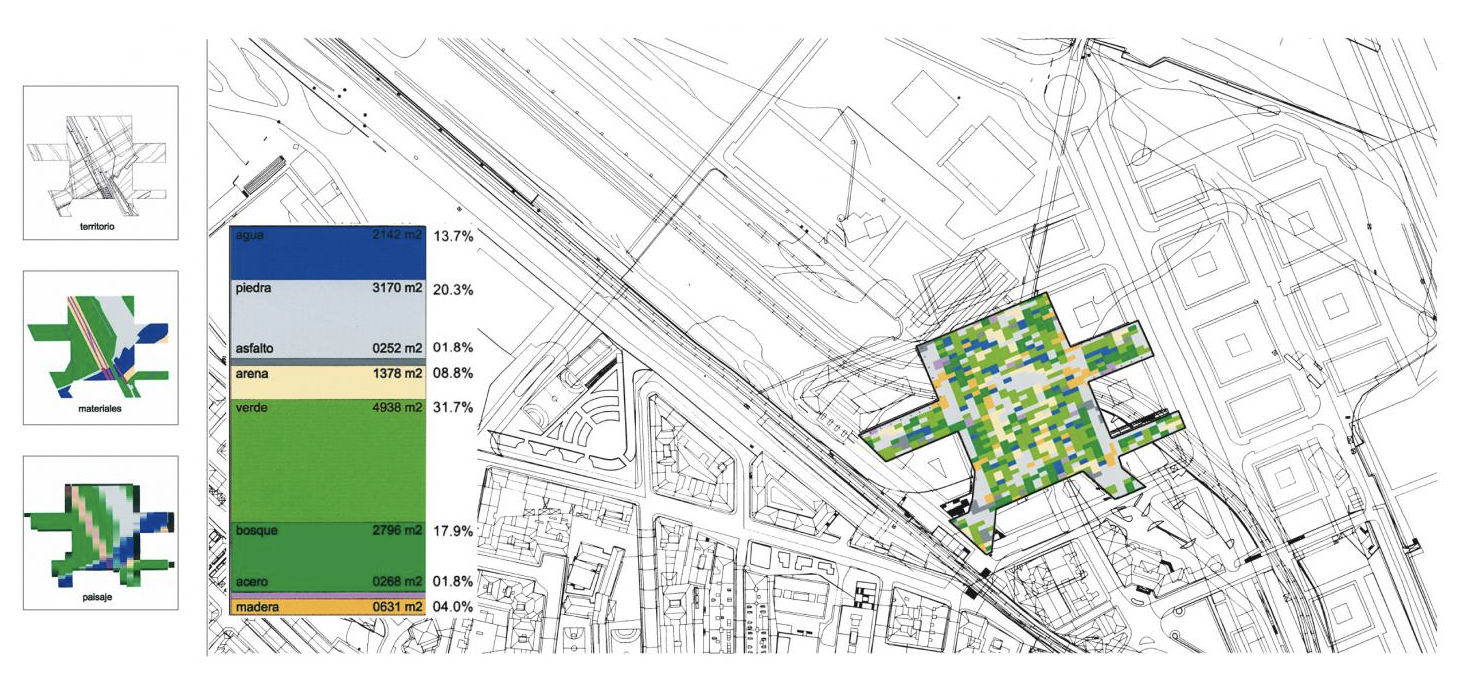The height and width of the screenshot is (696, 1482).
Task: Click the '1378 m2' area value
Action: point(396,374)
